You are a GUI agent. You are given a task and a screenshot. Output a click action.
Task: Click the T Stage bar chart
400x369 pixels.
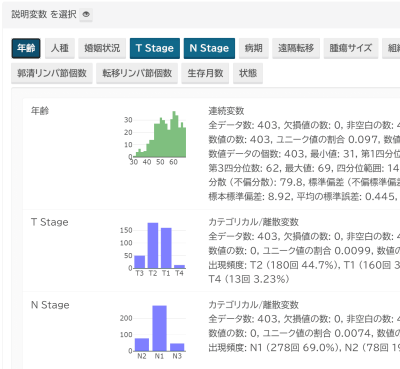point(153,250)
